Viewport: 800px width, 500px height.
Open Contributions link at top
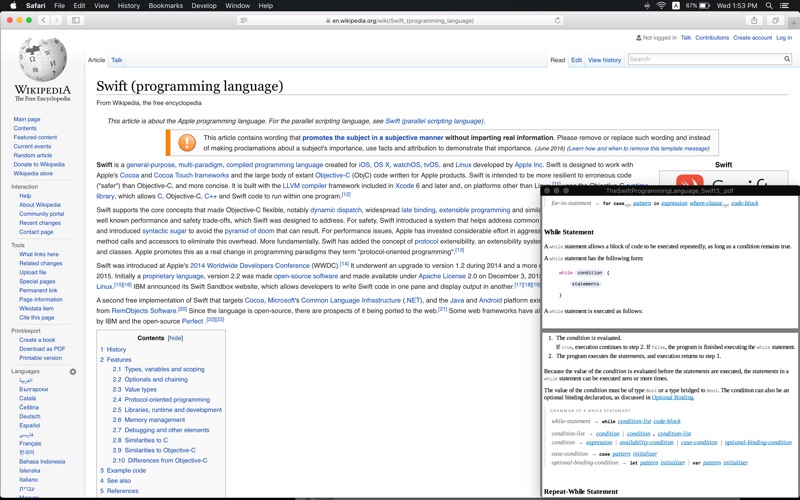712,38
